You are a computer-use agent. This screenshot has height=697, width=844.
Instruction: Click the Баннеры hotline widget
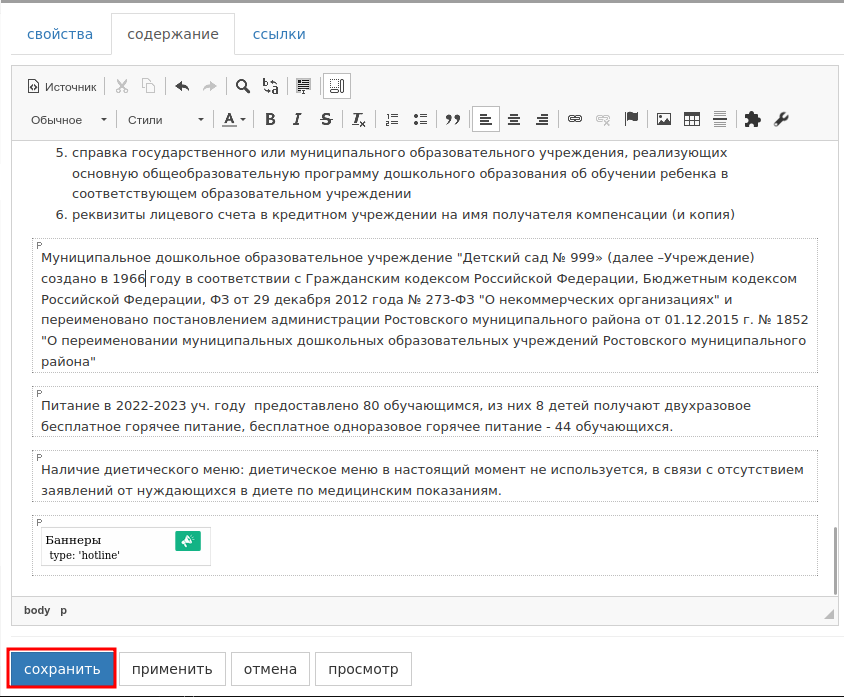(126, 546)
